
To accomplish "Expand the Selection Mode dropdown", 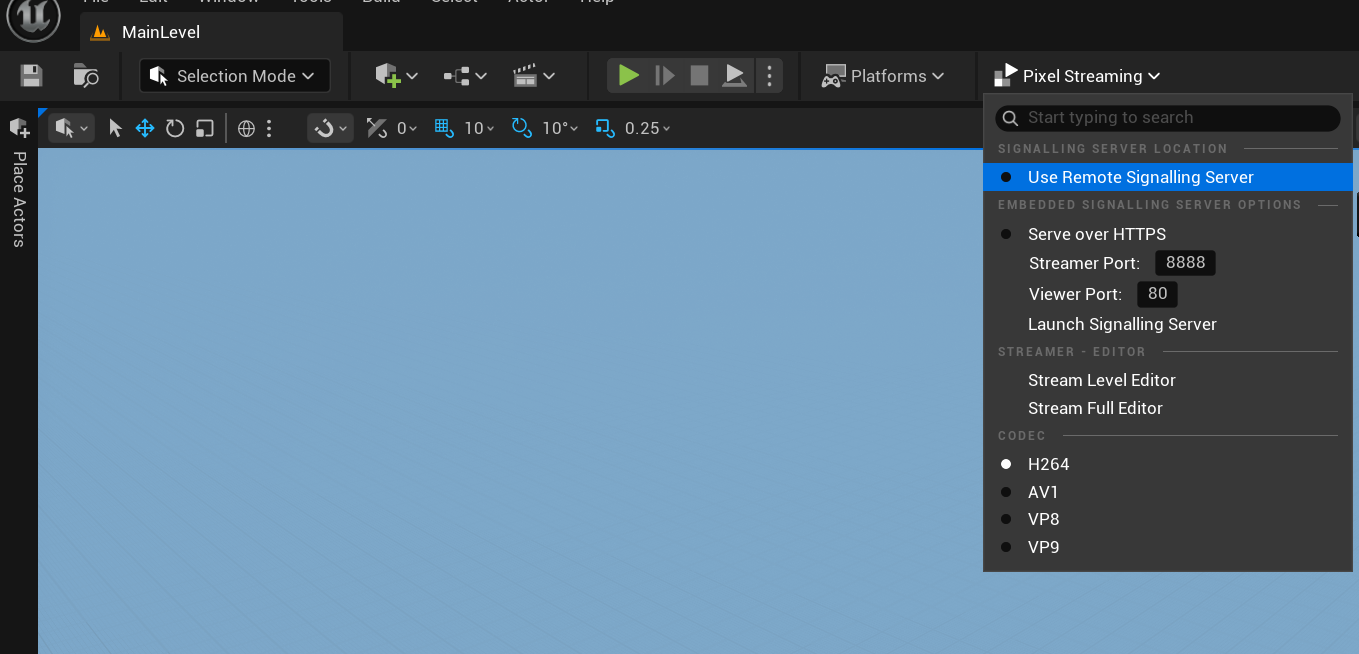I will tap(235, 76).
